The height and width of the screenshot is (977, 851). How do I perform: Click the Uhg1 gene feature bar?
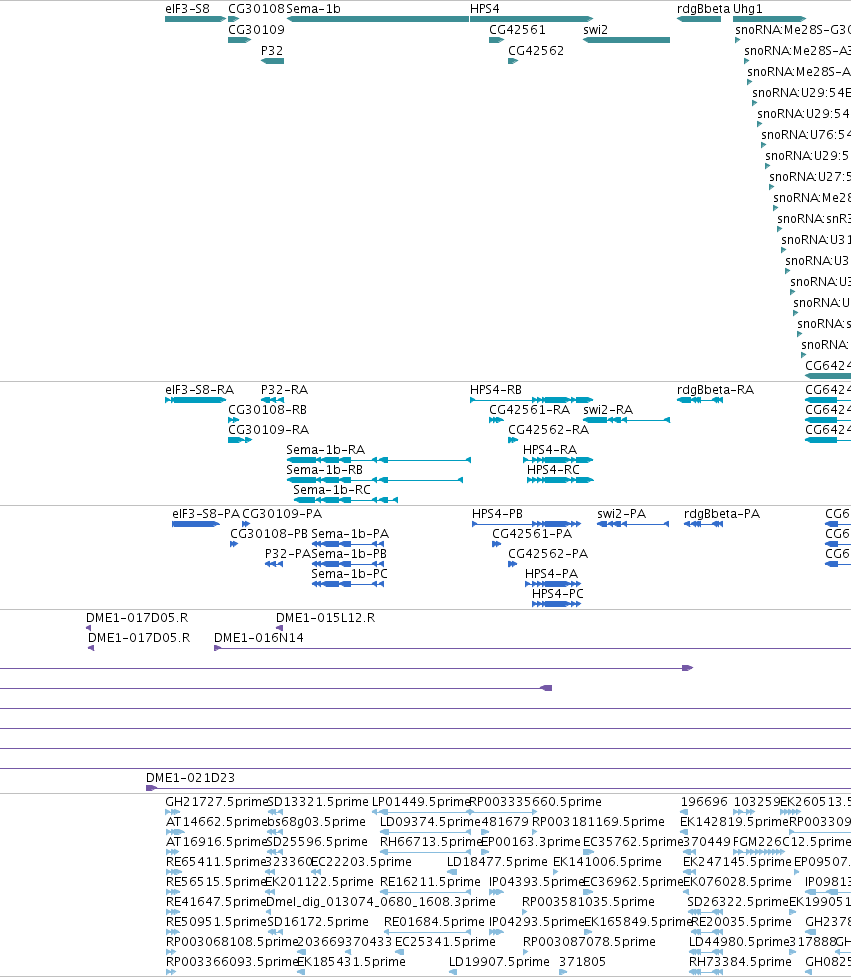pyautogui.click(x=769, y=19)
